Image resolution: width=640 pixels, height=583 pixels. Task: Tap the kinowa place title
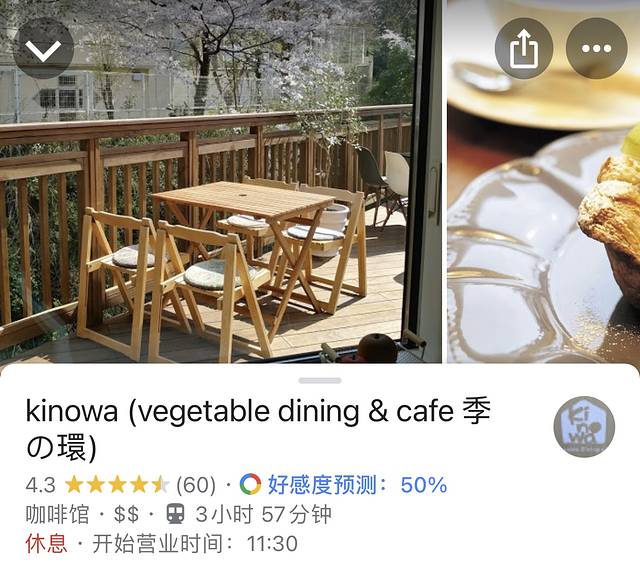tap(258, 429)
